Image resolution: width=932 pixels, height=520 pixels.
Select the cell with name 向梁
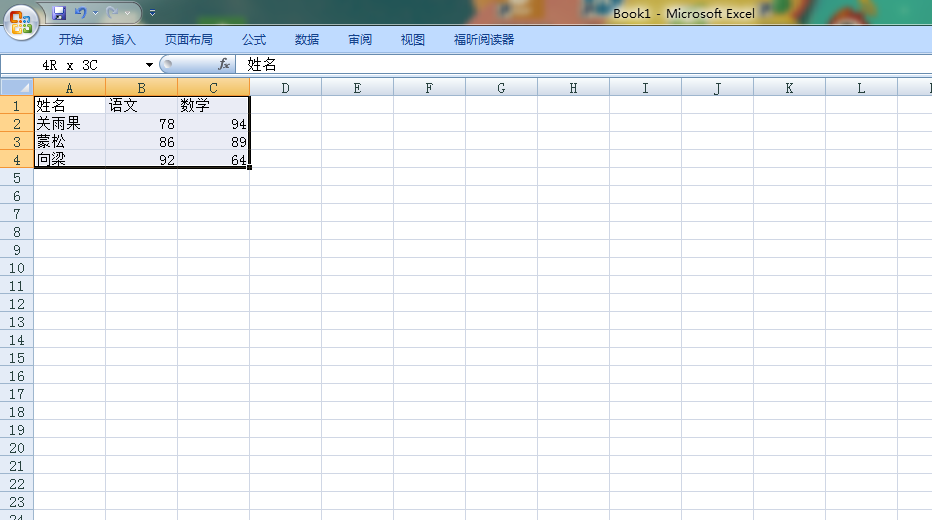click(x=70, y=160)
